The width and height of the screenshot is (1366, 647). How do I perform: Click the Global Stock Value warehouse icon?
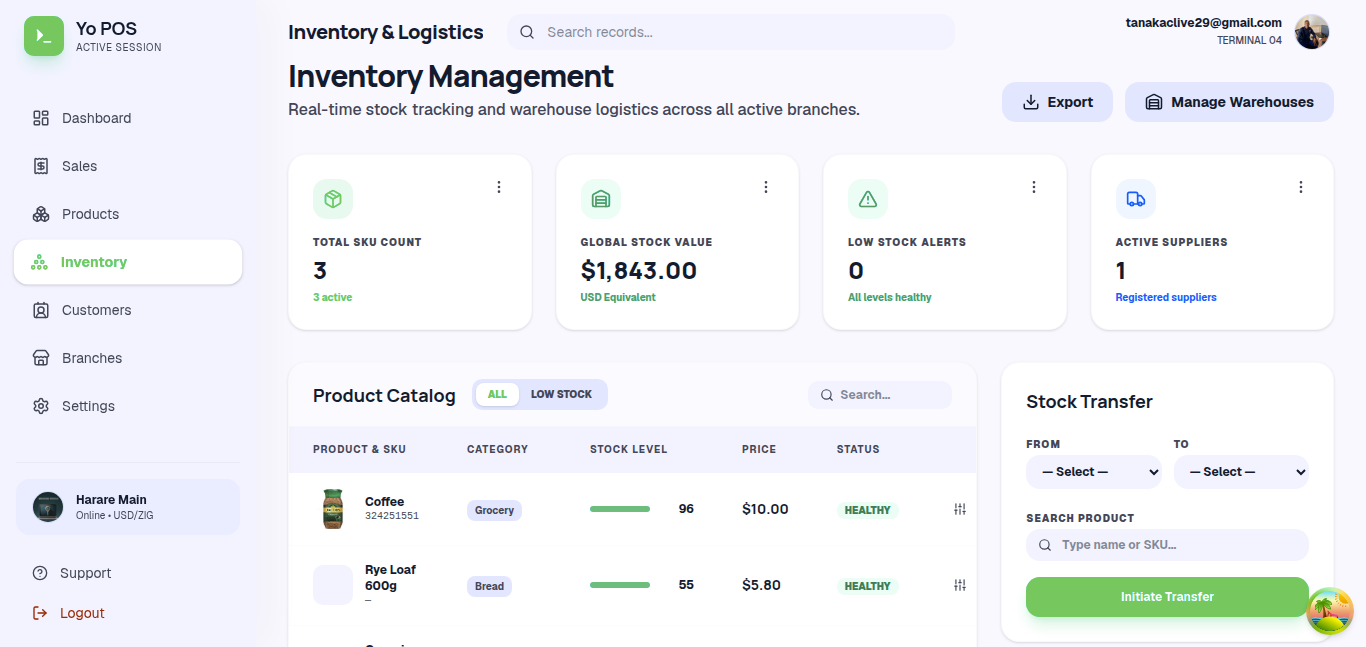coord(601,199)
